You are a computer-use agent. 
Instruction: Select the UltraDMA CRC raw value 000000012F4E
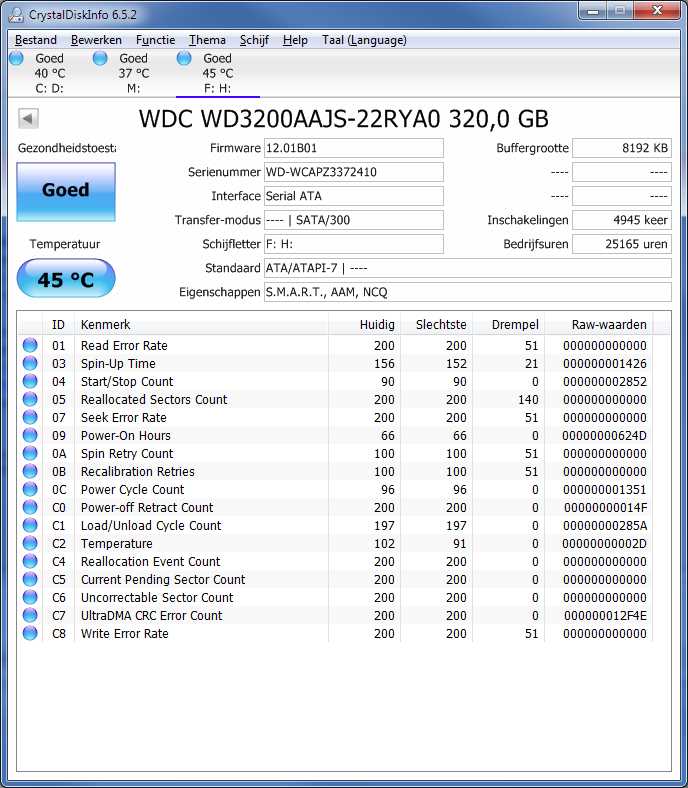[605, 616]
